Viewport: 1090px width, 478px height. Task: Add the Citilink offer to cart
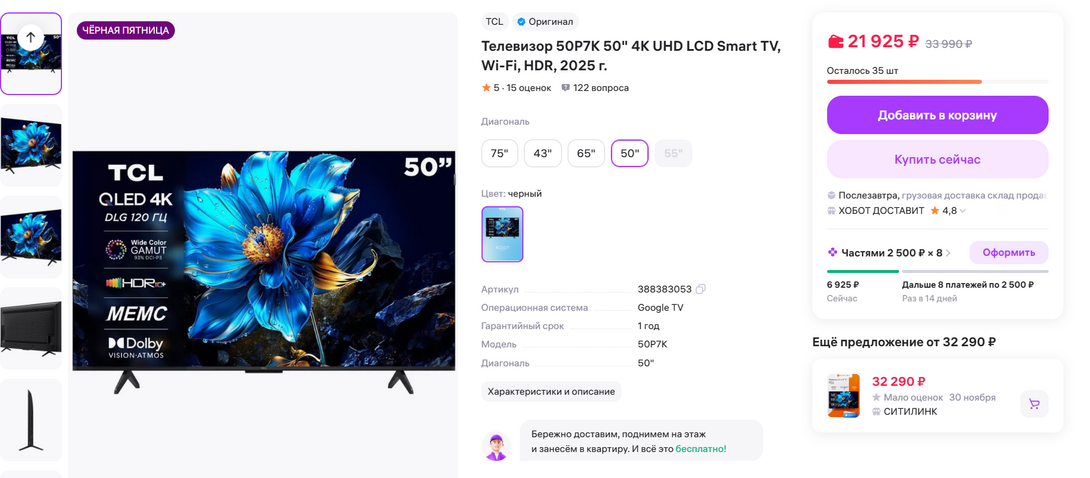1034,404
